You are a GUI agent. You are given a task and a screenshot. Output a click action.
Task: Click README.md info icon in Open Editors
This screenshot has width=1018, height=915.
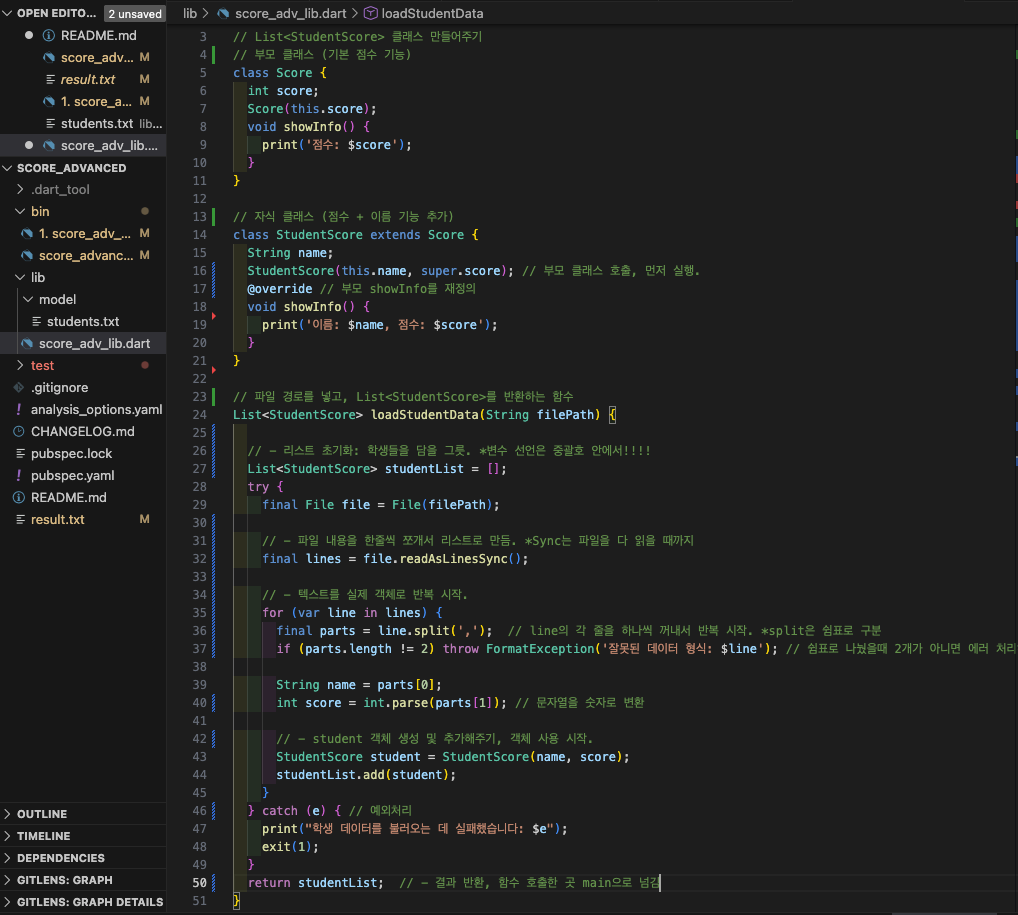click(x=49, y=35)
